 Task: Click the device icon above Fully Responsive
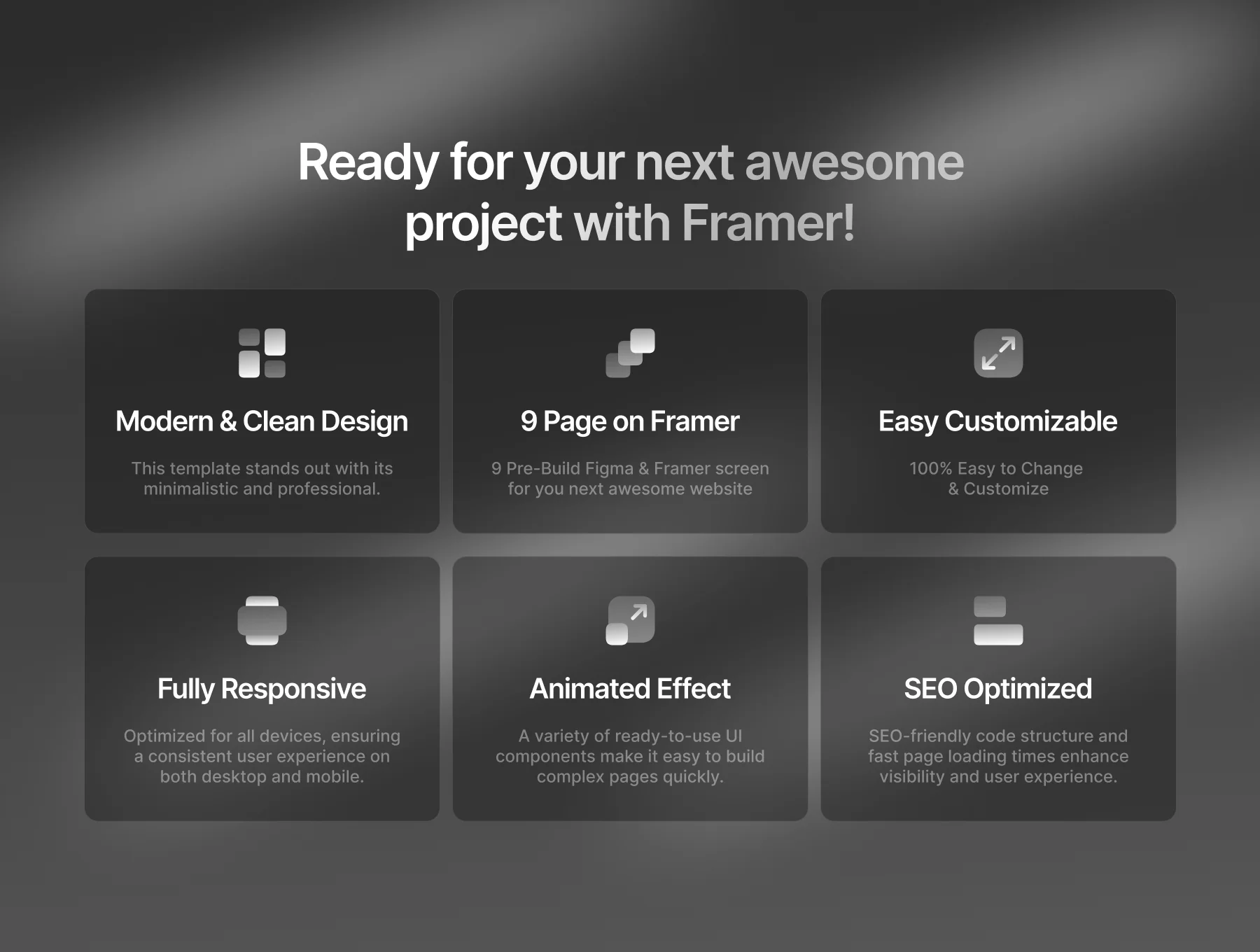pos(262,620)
